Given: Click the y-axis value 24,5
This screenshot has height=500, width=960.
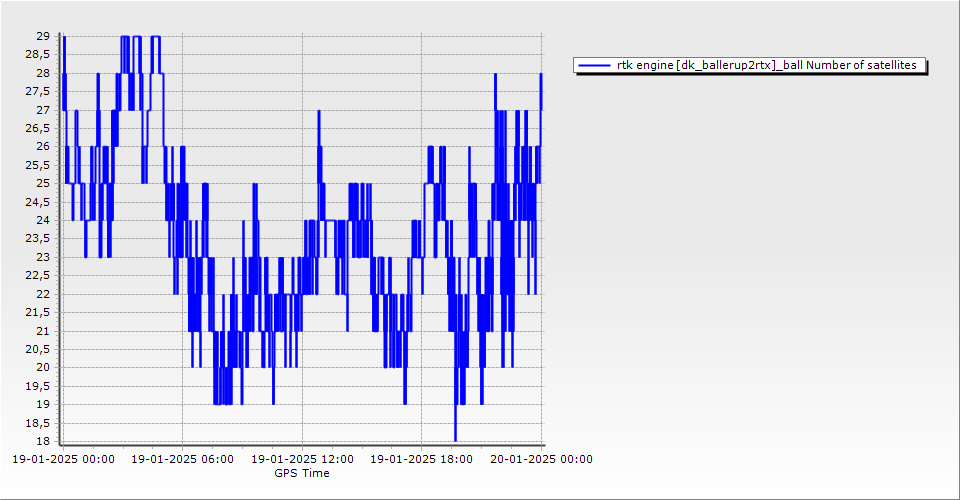Looking at the screenshot, I should (x=38, y=202).
